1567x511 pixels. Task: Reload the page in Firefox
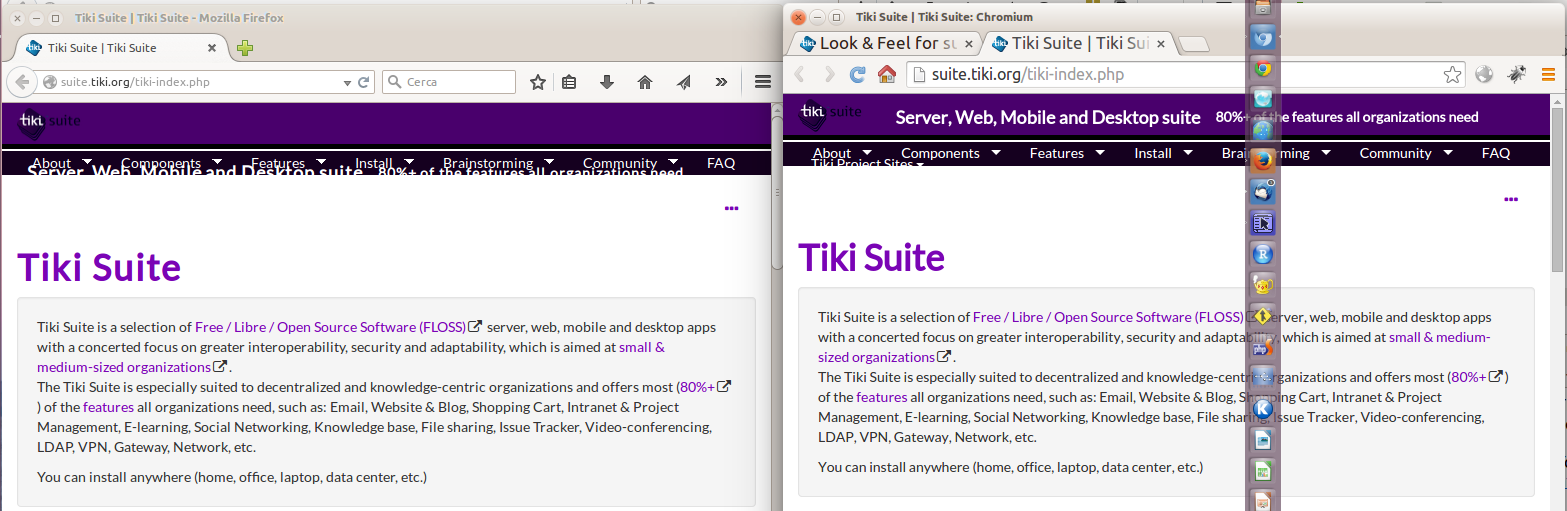click(x=364, y=82)
